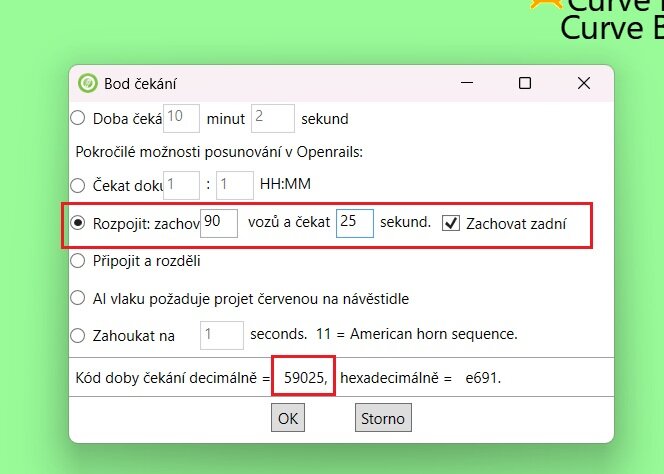Click the decimal code value 59025
This screenshot has width=664, height=474.
pos(306,377)
